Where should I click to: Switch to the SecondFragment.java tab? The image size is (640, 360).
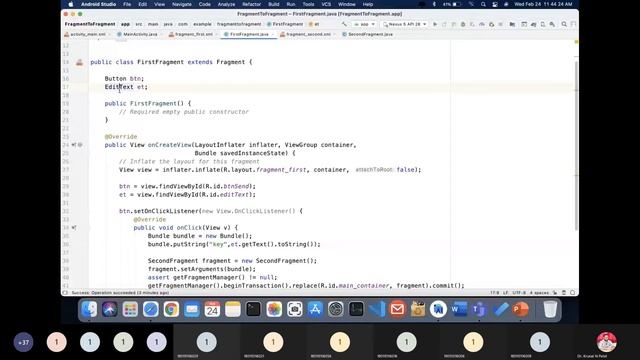point(370,34)
